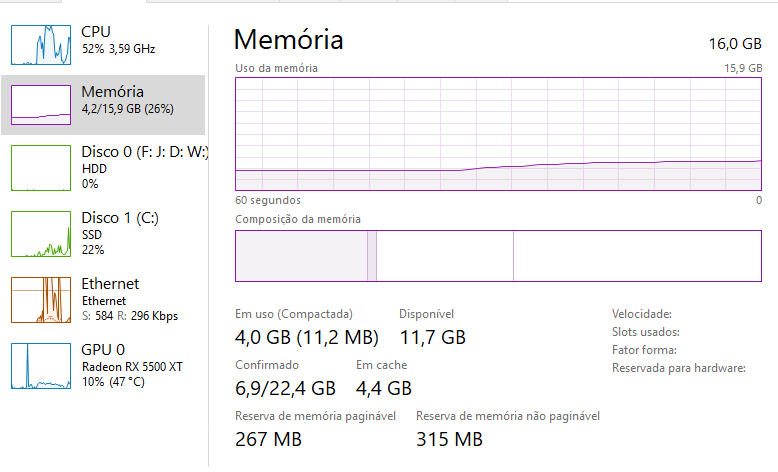Click the Em cache 4,4 GB value
Viewport: 778px width, 472px height.
pos(384,388)
